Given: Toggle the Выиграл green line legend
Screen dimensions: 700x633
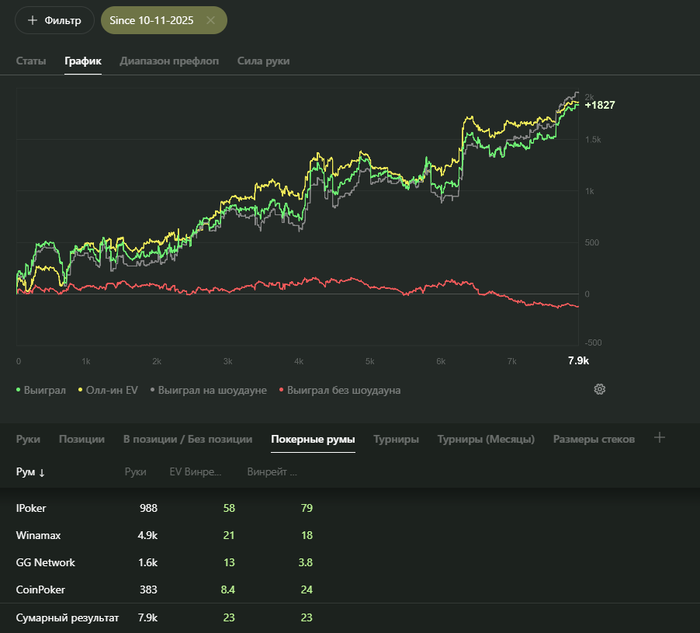Looking at the screenshot, I should [x=41, y=390].
